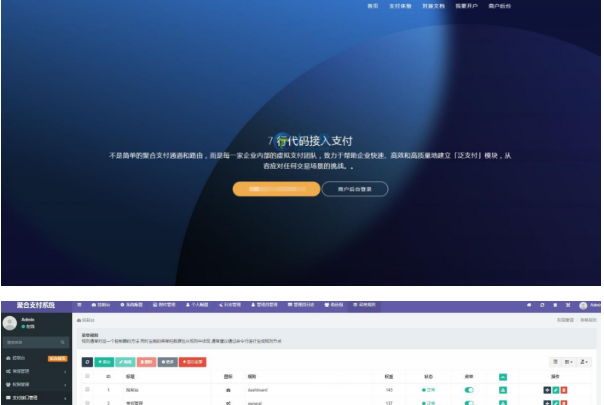Expand the 权限管理 sidebar menu
The width and height of the screenshot is (604, 405).
(x=36, y=385)
